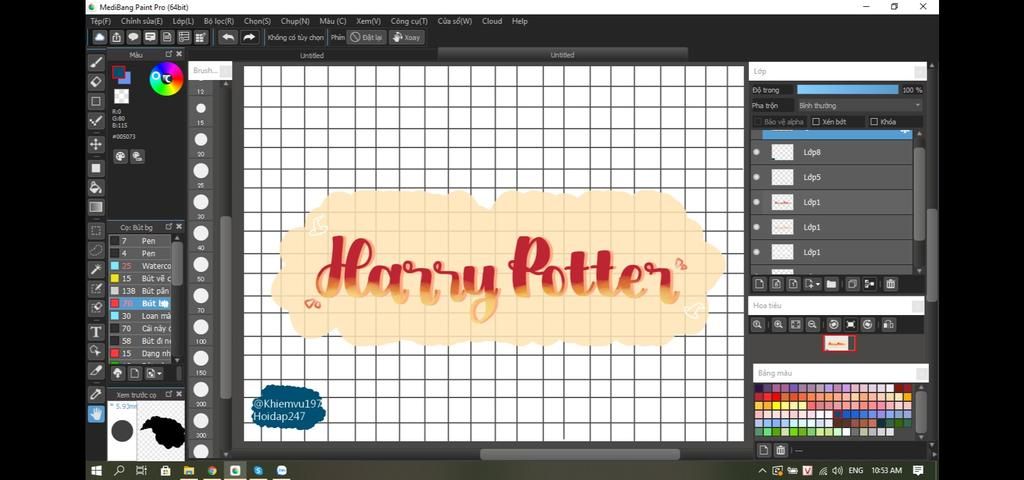
Task: Click the foreground color swatch
Action: 118,72
